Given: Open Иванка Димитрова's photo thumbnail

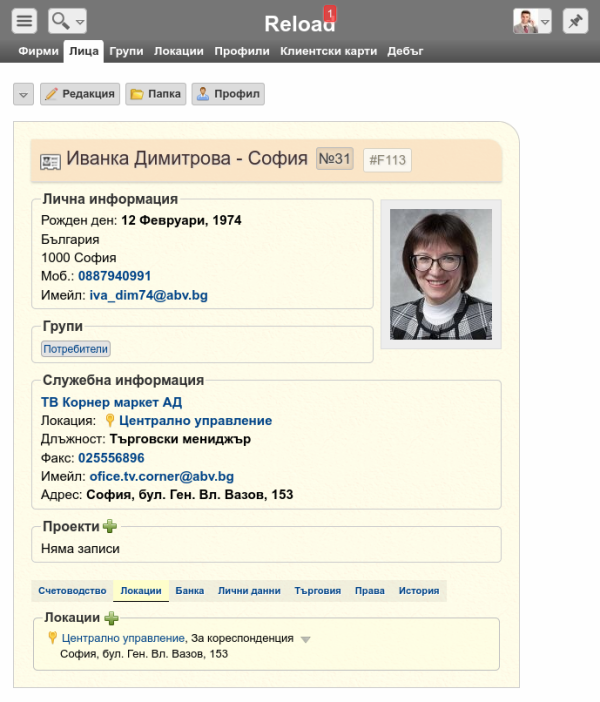Looking at the screenshot, I should pos(441,274).
